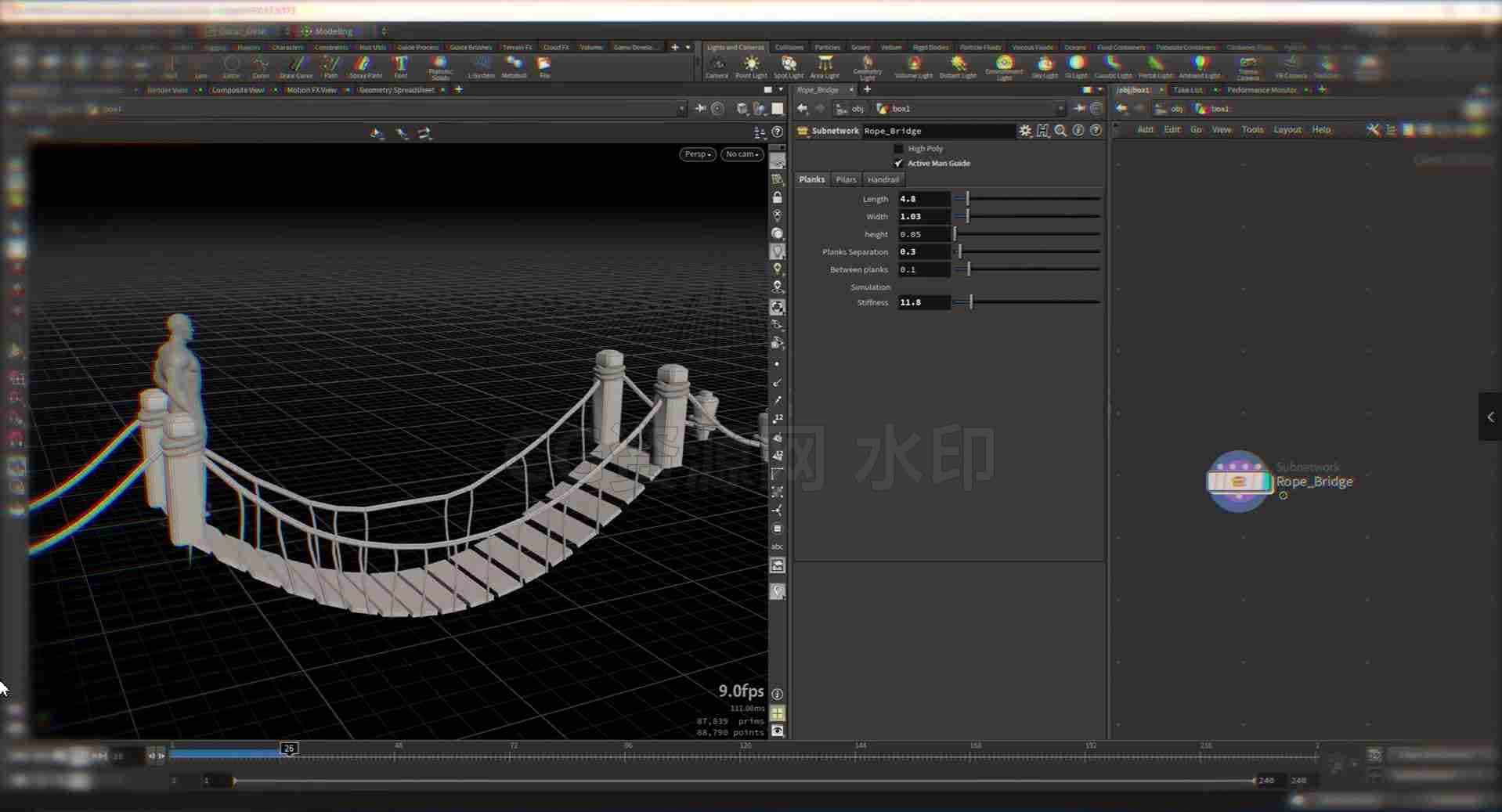Add a Spot Light from shelf

point(789,67)
